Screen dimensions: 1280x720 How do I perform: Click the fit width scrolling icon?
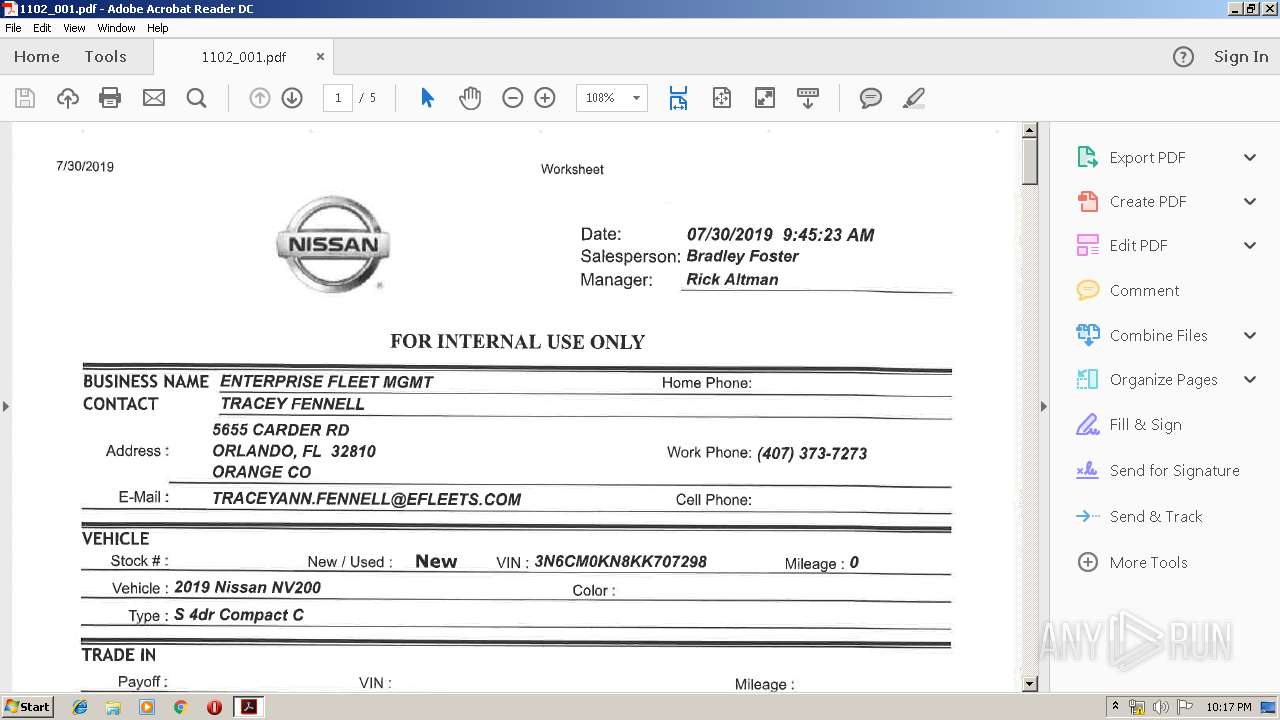[678, 98]
